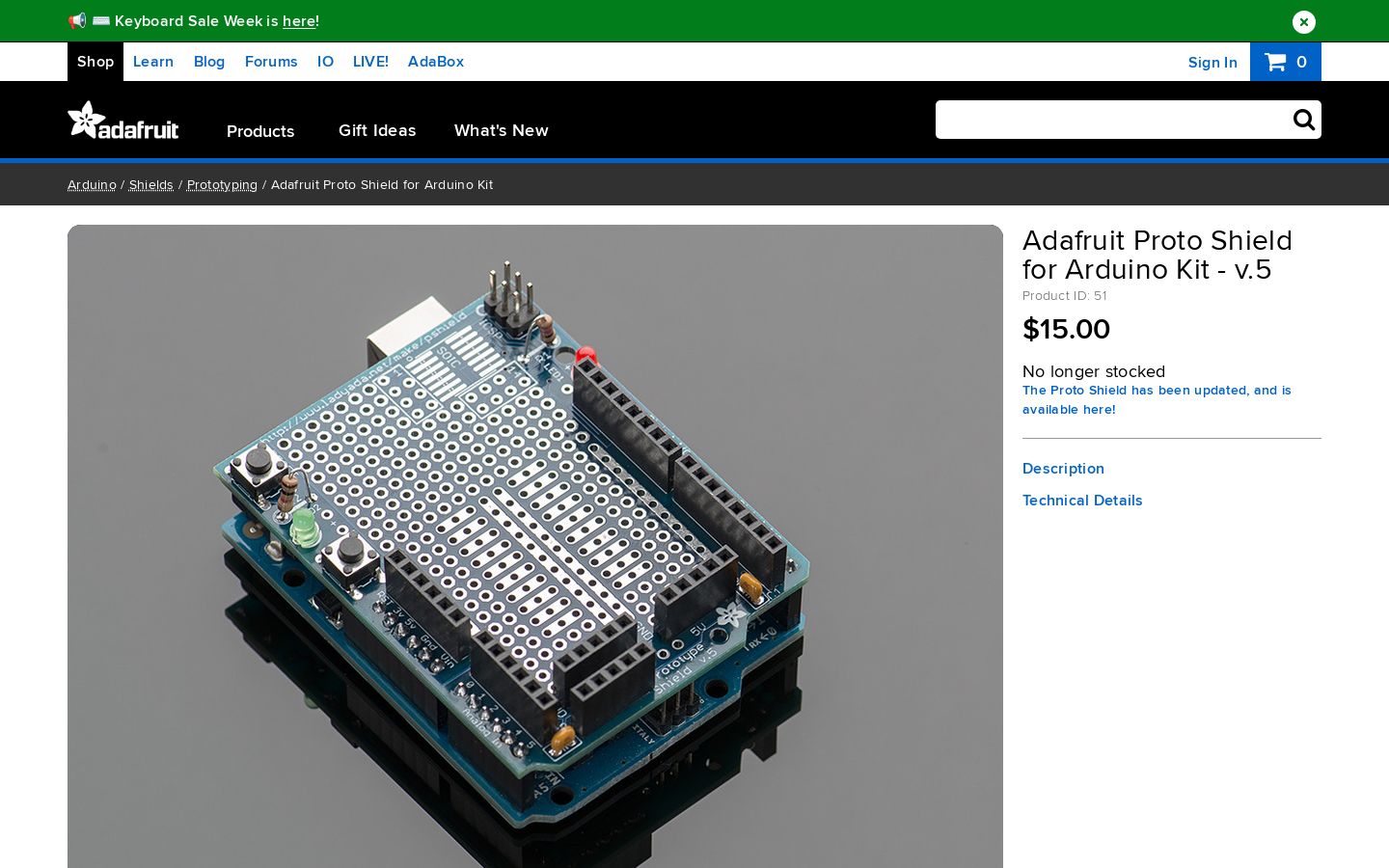Open the shopping cart icon

(1275, 62)
